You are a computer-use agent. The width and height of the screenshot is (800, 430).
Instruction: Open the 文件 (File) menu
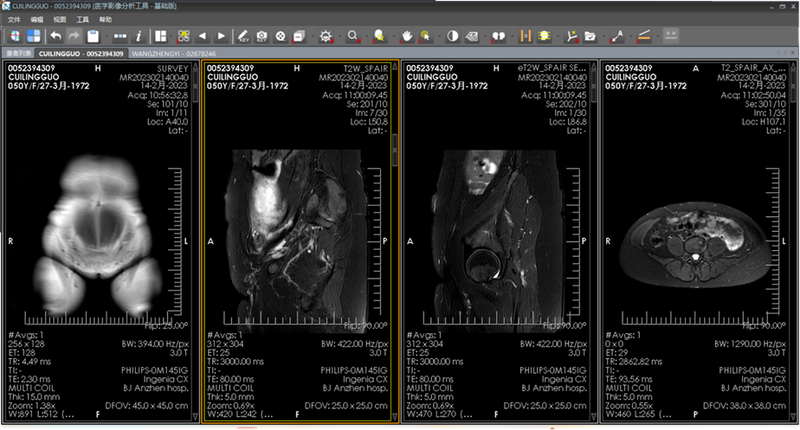click(14, 19)
